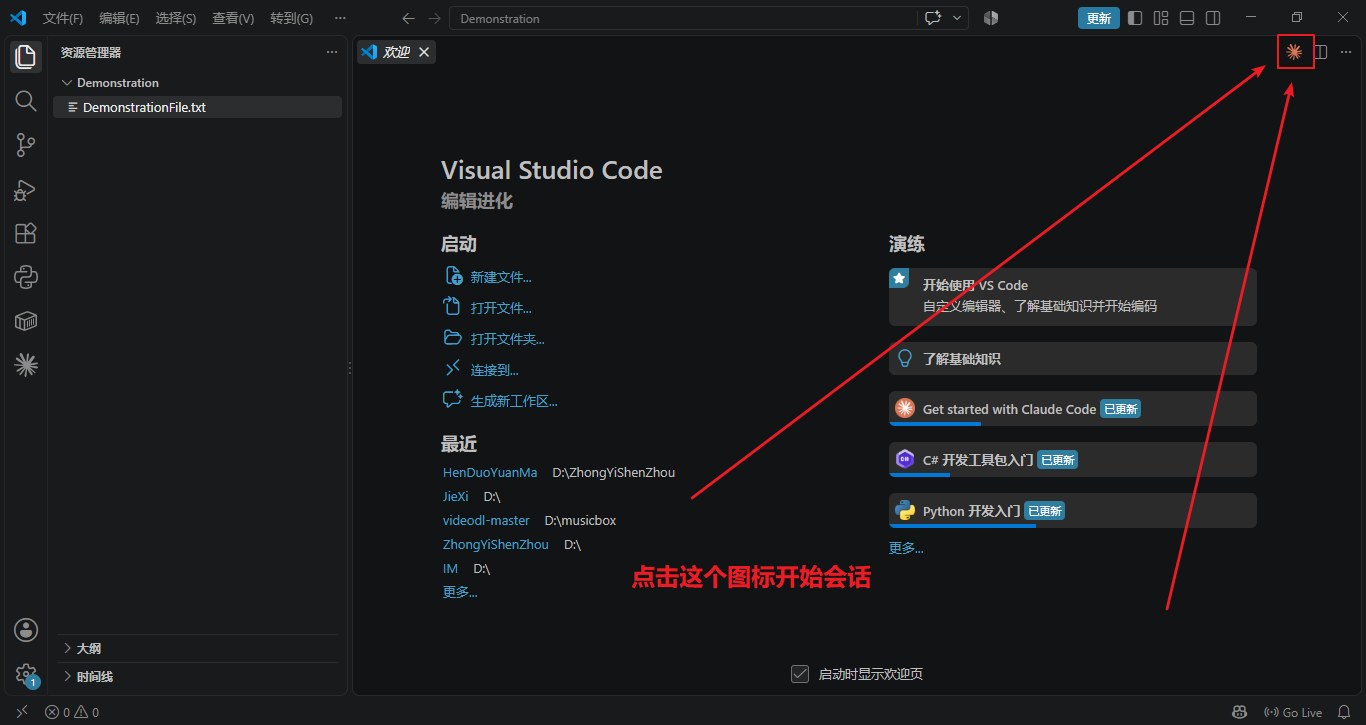Click 连接到... link

(x=495, y=370)
